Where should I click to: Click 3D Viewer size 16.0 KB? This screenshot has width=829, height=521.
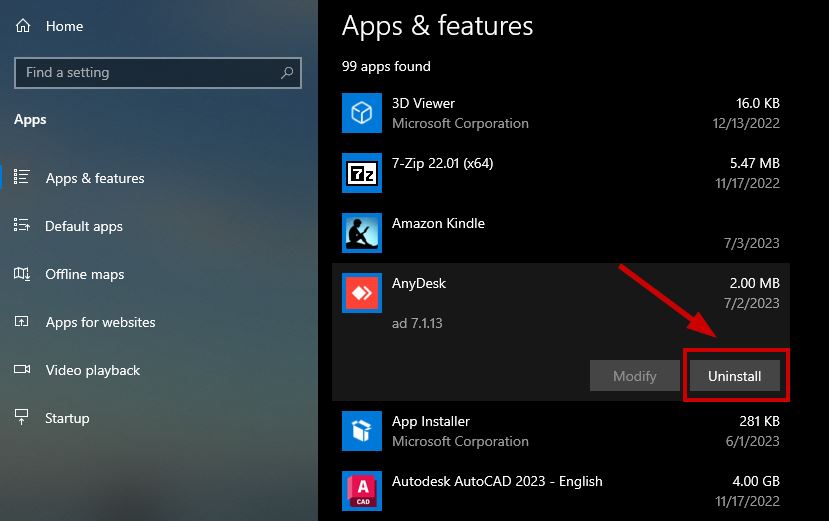[x=758, y=103]
